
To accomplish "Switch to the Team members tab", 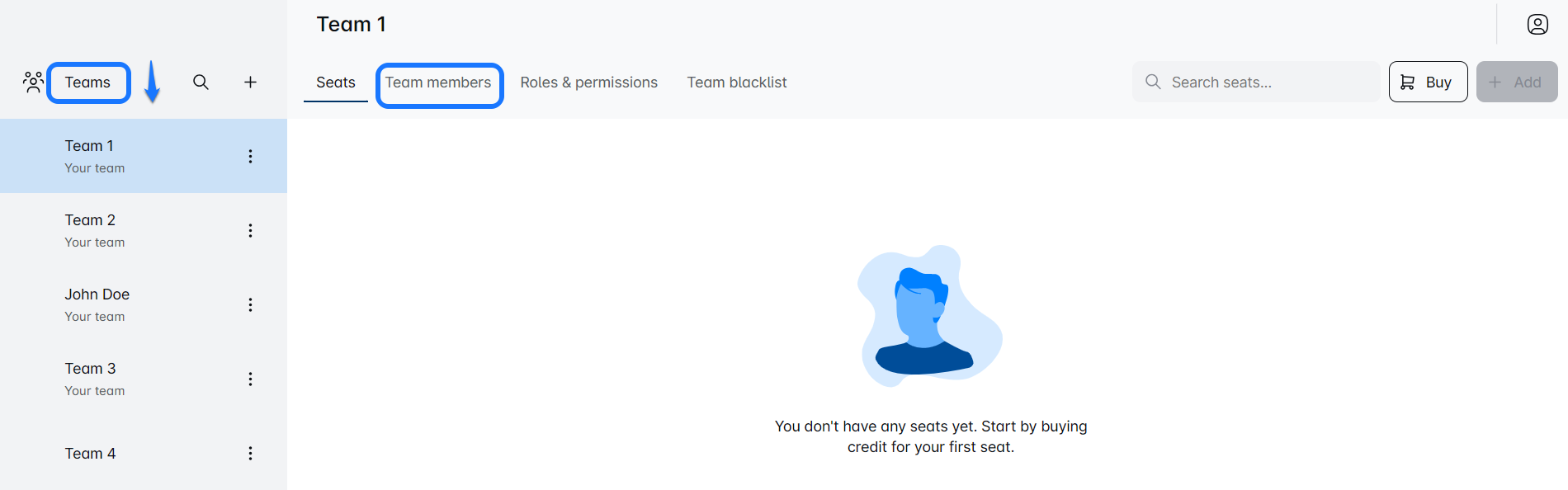I will pyautogui.click(x=438, y=82).
